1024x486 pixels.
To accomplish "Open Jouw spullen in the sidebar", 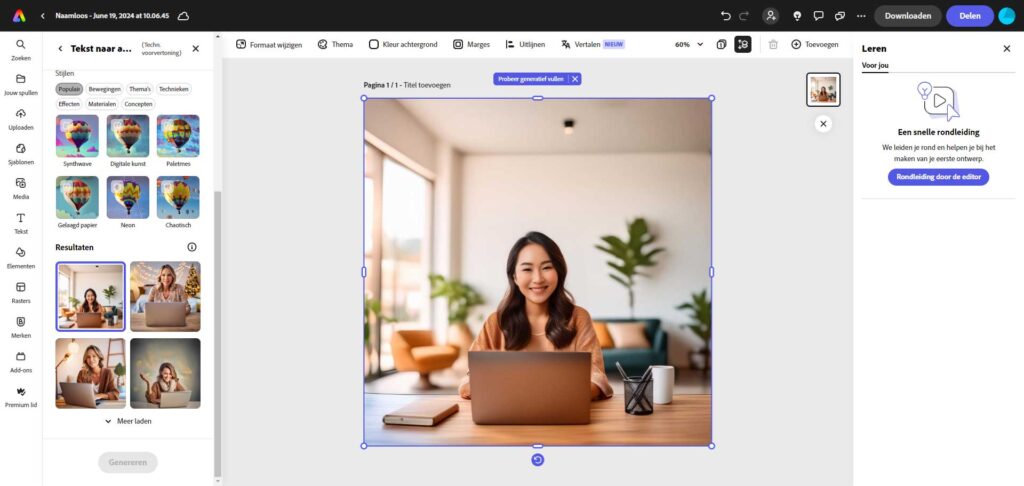I will pos(21,84).
